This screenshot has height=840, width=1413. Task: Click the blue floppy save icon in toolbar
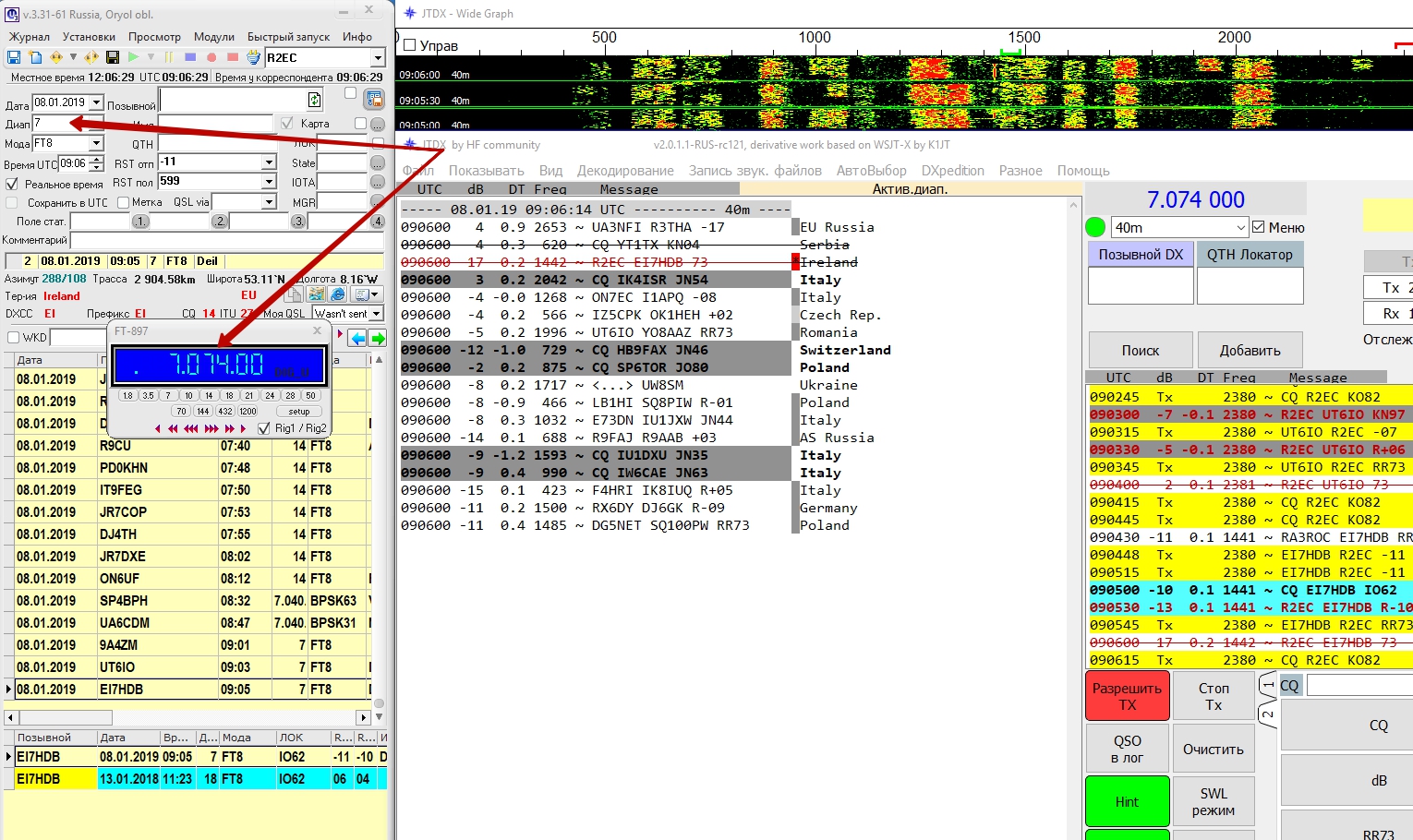pos(14,57)
